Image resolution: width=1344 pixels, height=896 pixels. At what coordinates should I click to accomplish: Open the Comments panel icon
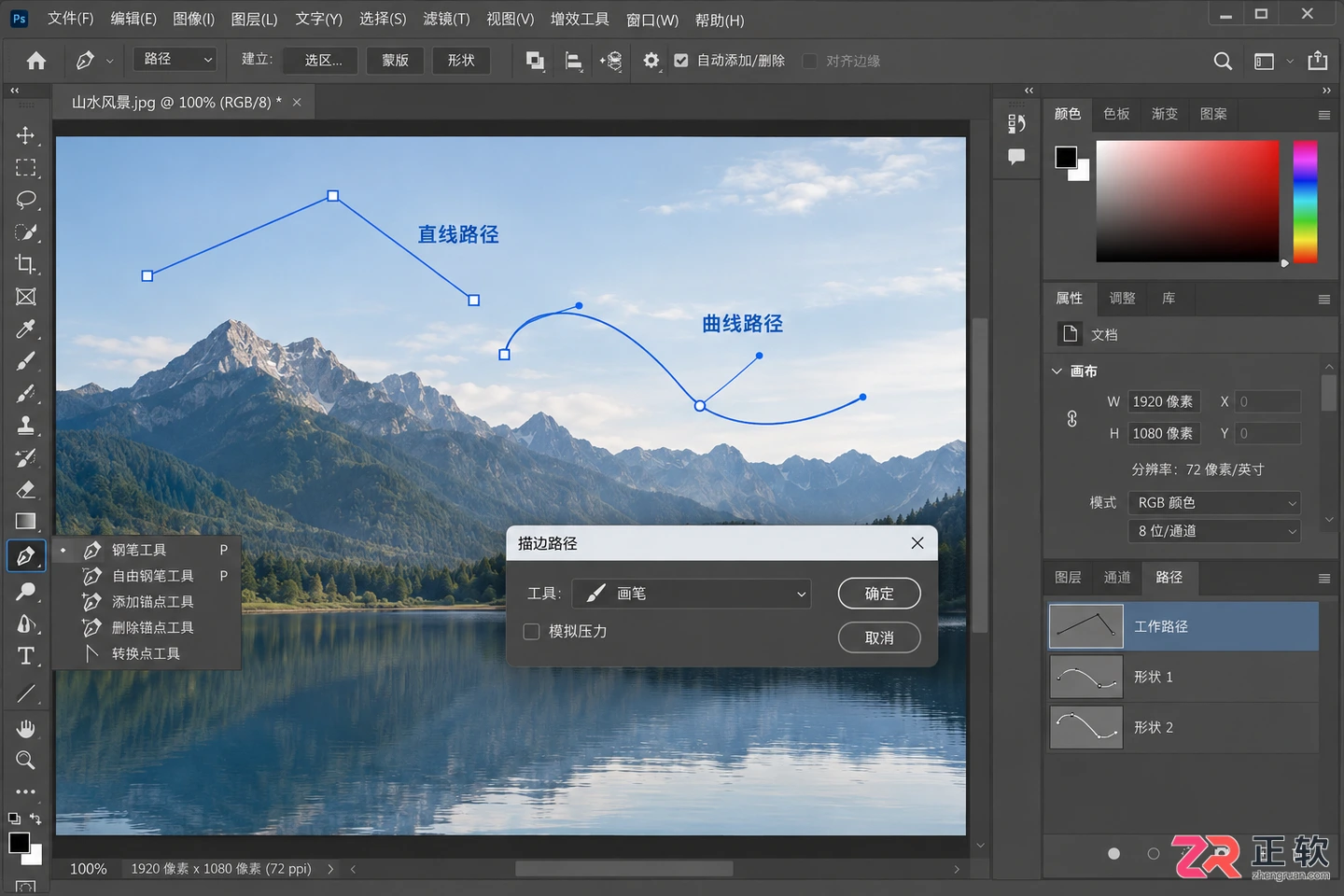click(x=1016, y=157)
